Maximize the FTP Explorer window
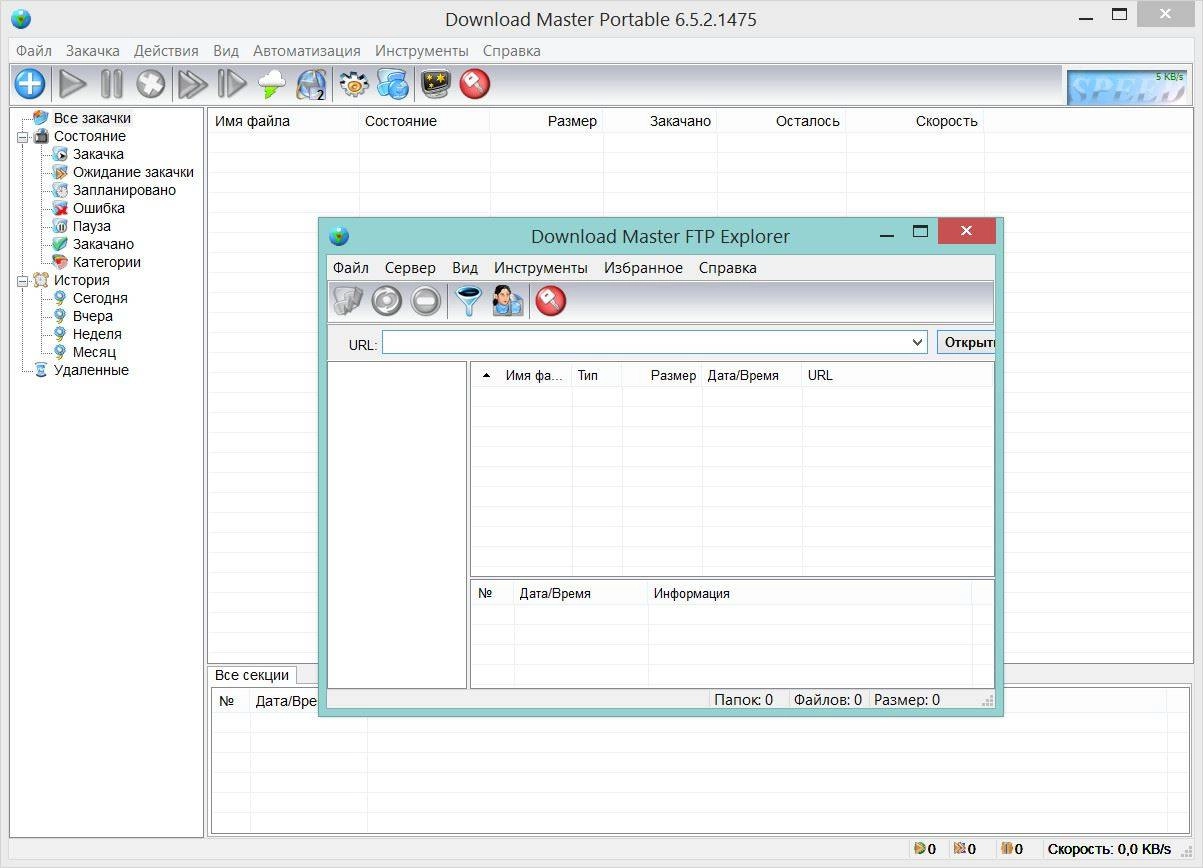The image size is (1203, 868). coord(920,231)
